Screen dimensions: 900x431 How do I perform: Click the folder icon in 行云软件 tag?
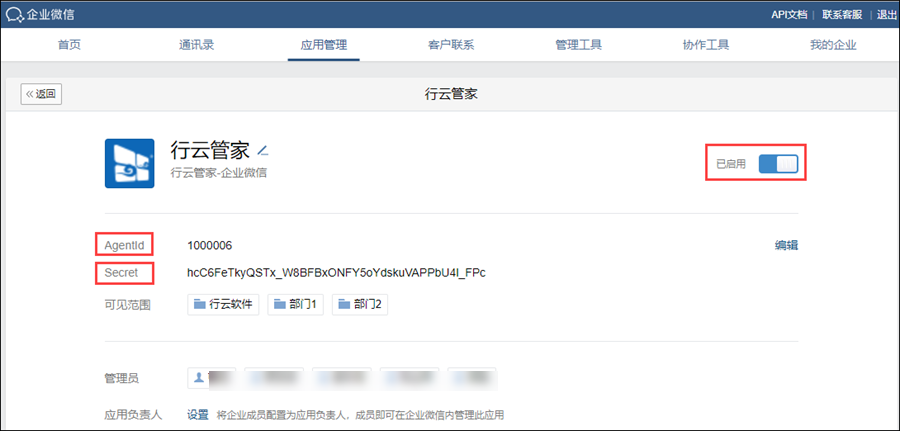[200, 305]
